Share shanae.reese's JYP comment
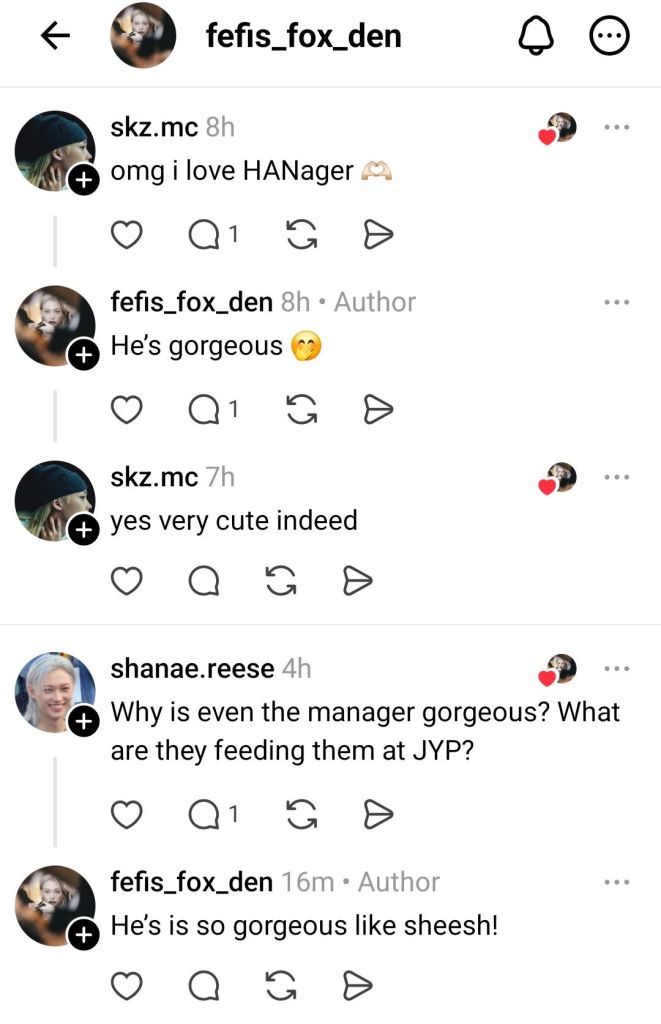 377,814
